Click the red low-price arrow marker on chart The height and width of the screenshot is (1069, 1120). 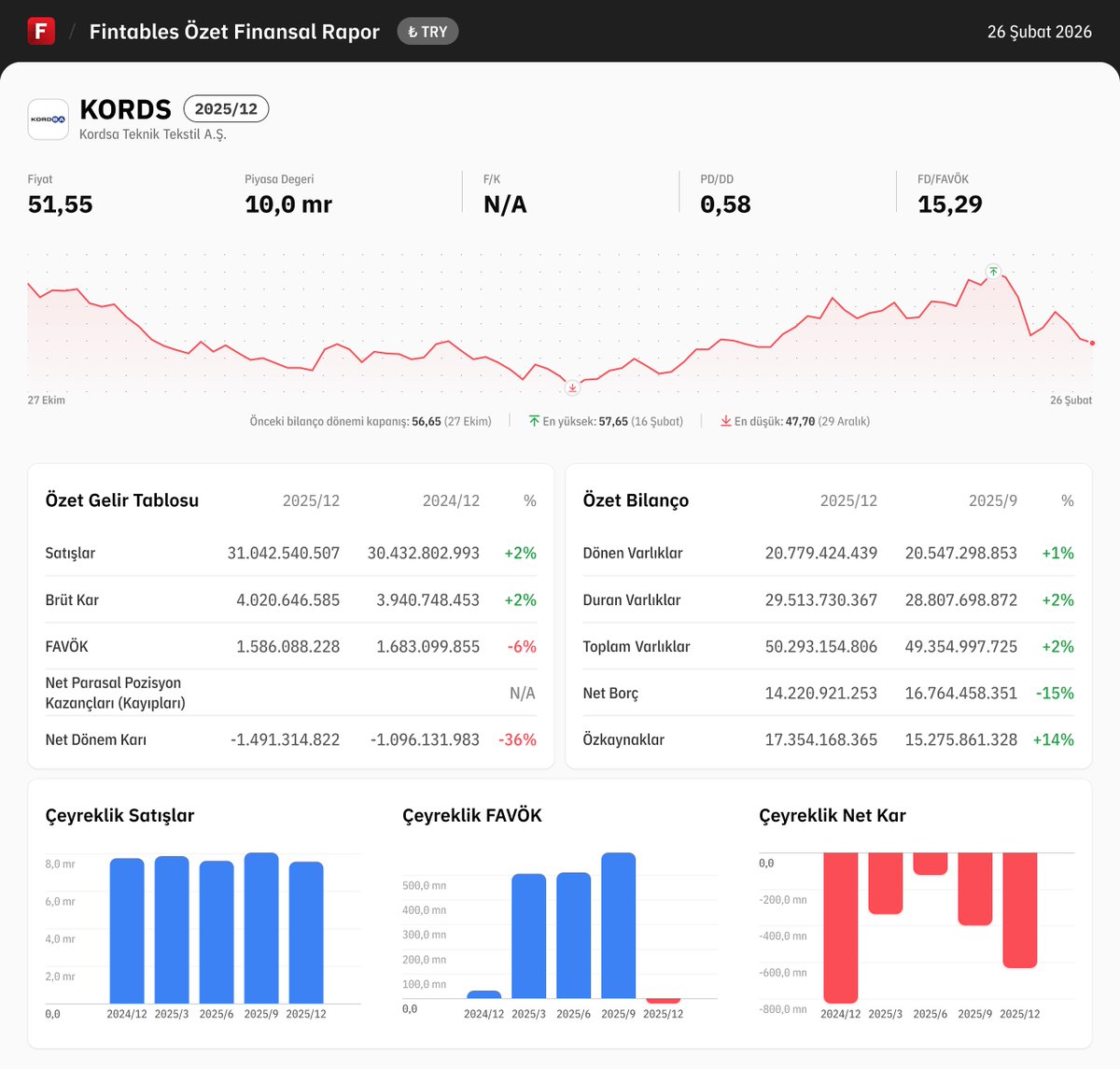pos(572,387)
